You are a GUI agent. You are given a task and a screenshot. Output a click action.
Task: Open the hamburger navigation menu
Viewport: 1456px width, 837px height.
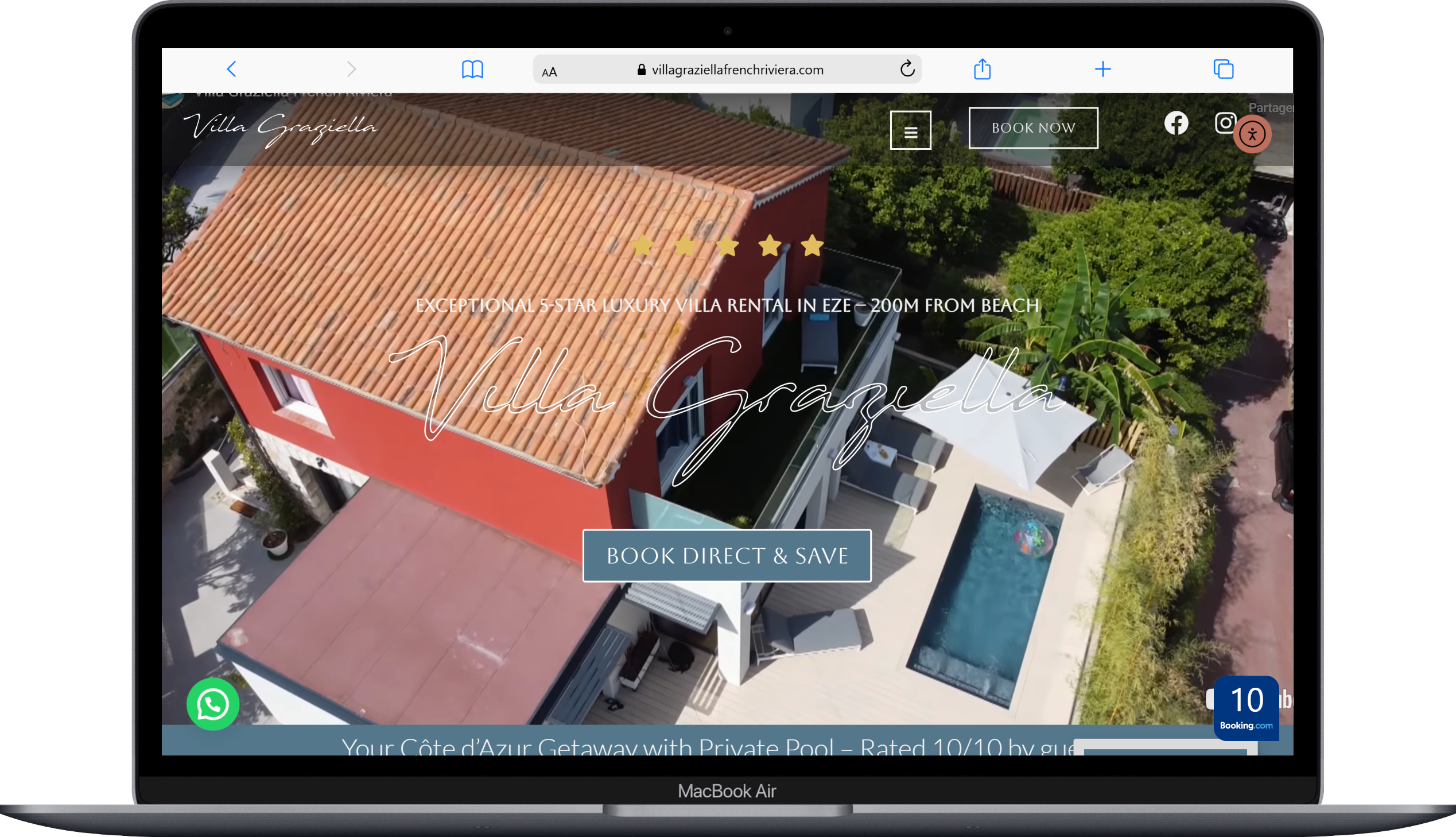[x=911, y=130]
